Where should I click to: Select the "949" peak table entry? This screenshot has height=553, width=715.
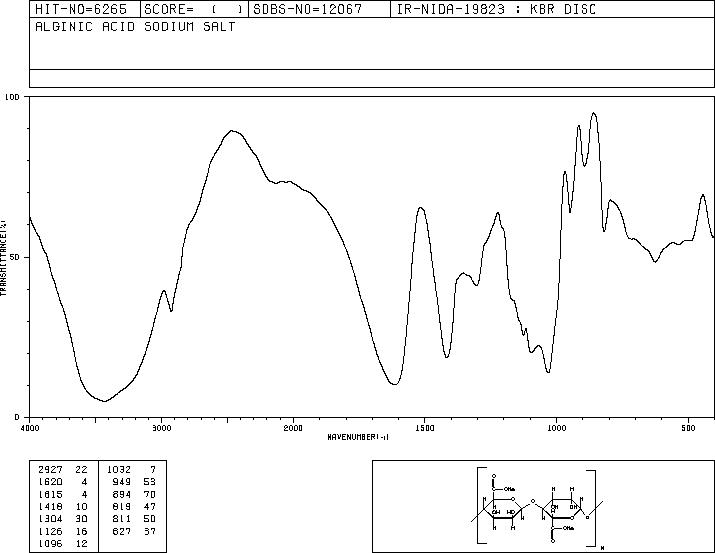point(122,482)
